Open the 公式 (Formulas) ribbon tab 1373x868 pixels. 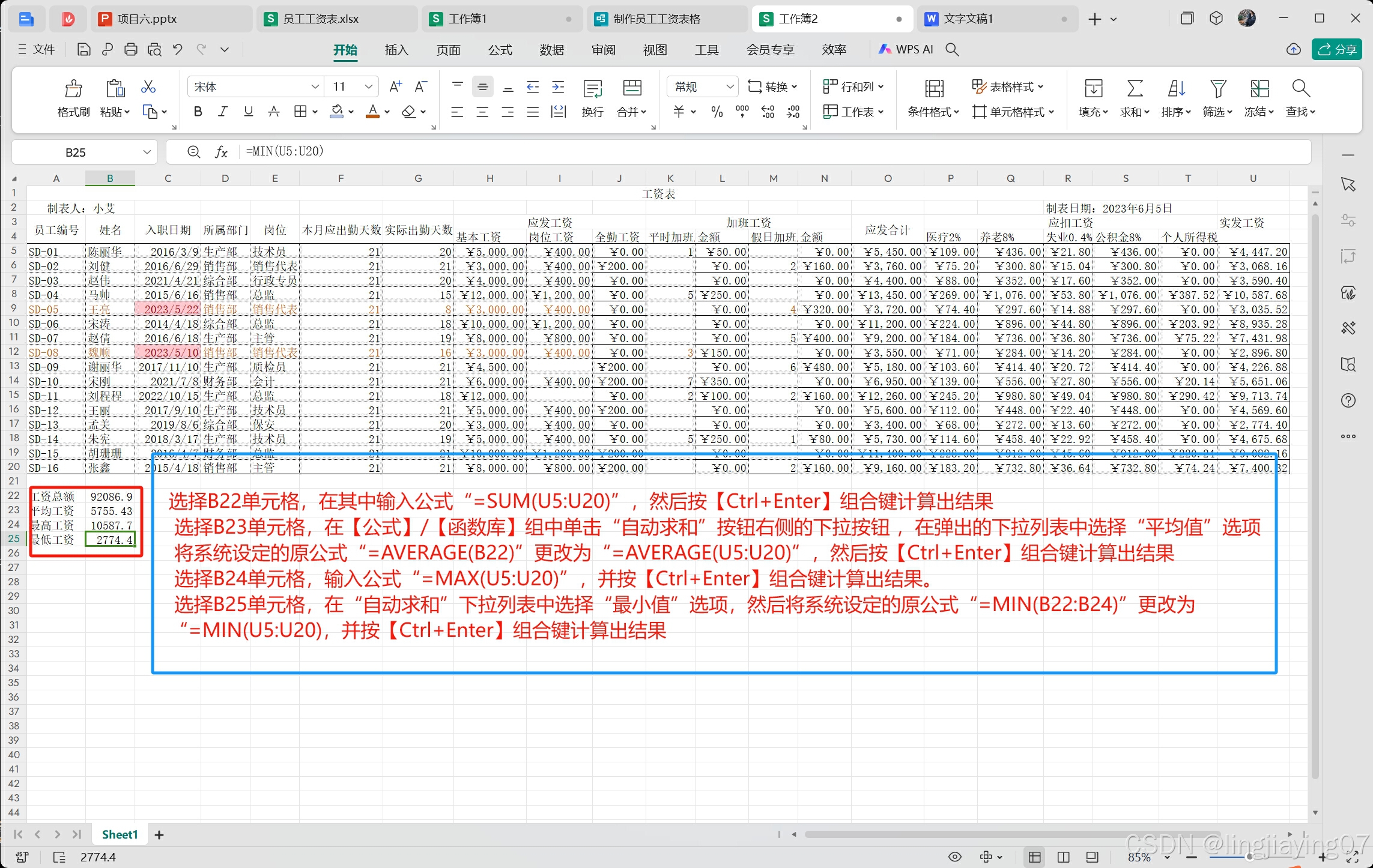point(500,50)
